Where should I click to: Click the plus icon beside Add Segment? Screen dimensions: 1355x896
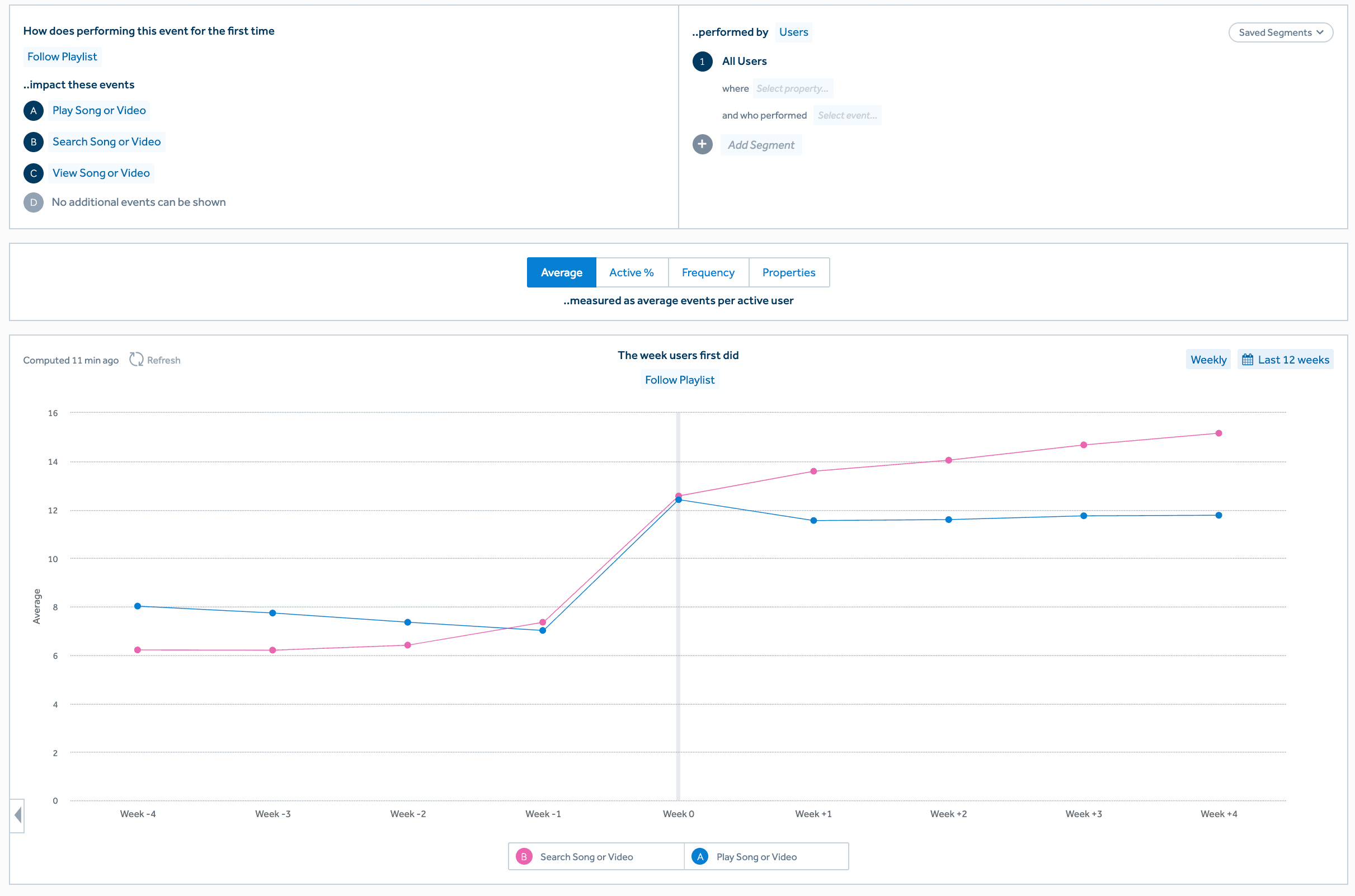(702, 144)
